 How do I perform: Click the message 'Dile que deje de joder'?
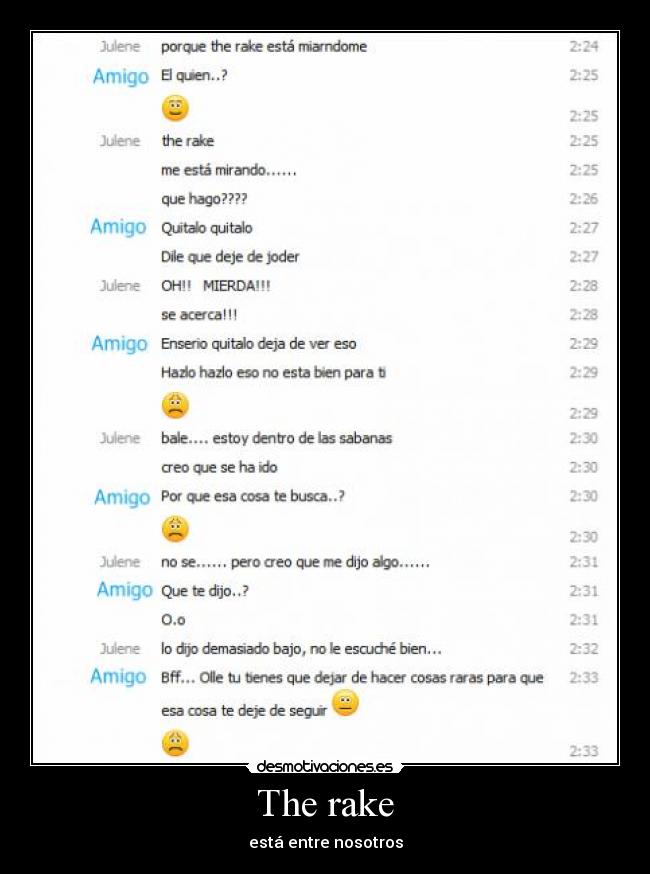click(230, 257)
